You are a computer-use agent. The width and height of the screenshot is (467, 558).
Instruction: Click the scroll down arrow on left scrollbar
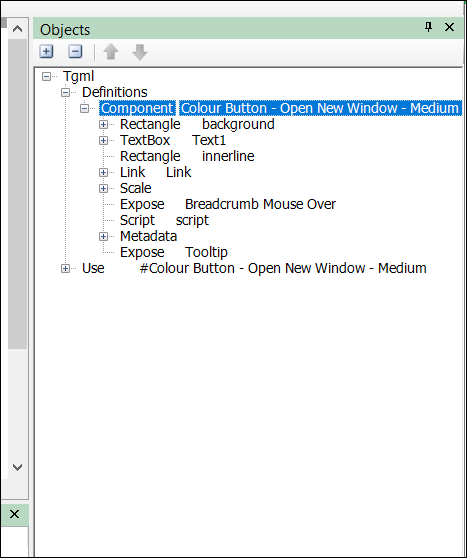point(17,467)
